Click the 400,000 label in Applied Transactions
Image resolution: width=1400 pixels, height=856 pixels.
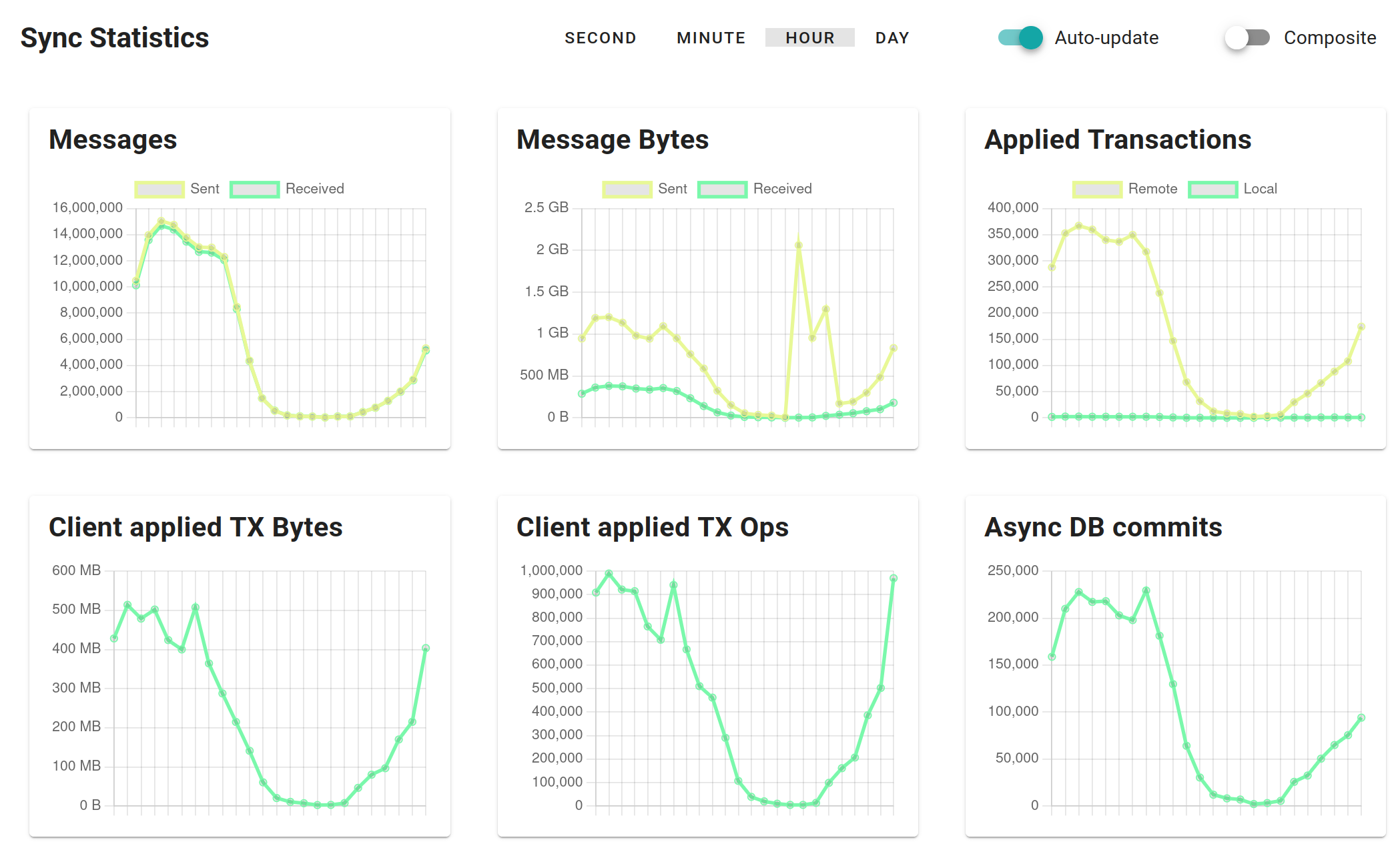1013,207
